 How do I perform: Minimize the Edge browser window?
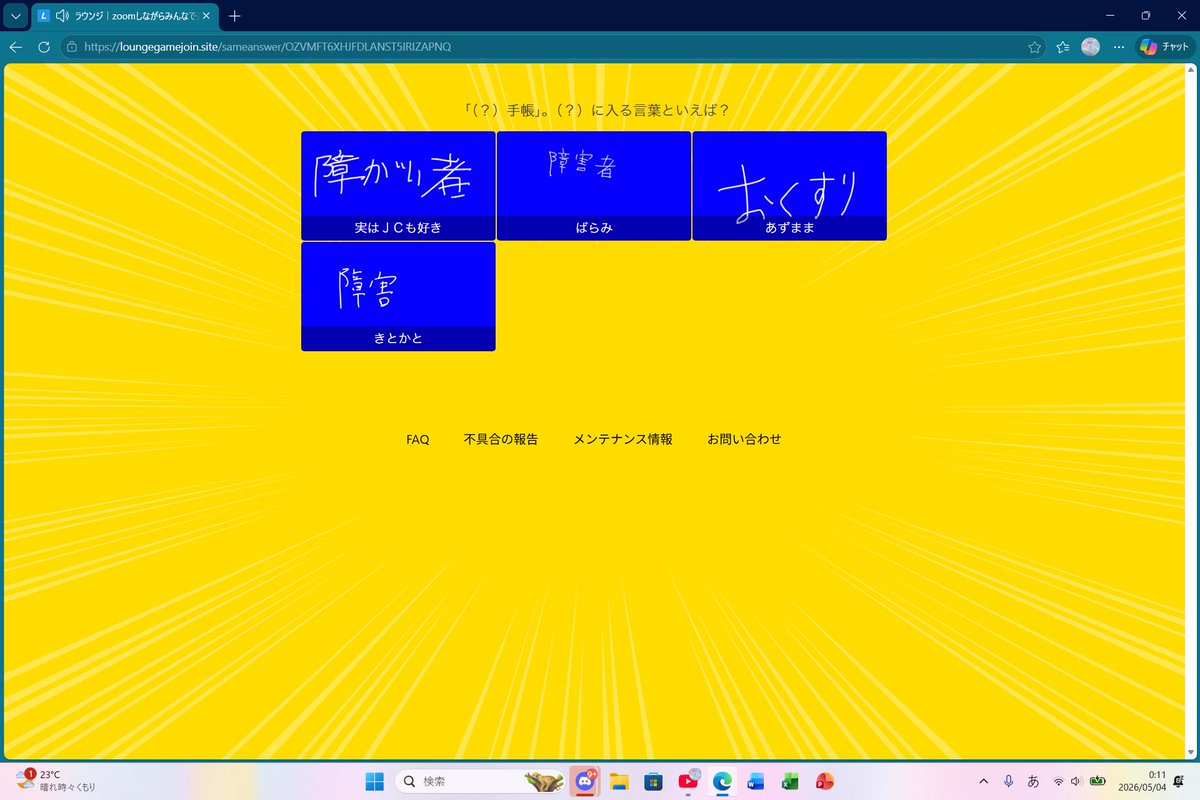tap(1111, 16)
